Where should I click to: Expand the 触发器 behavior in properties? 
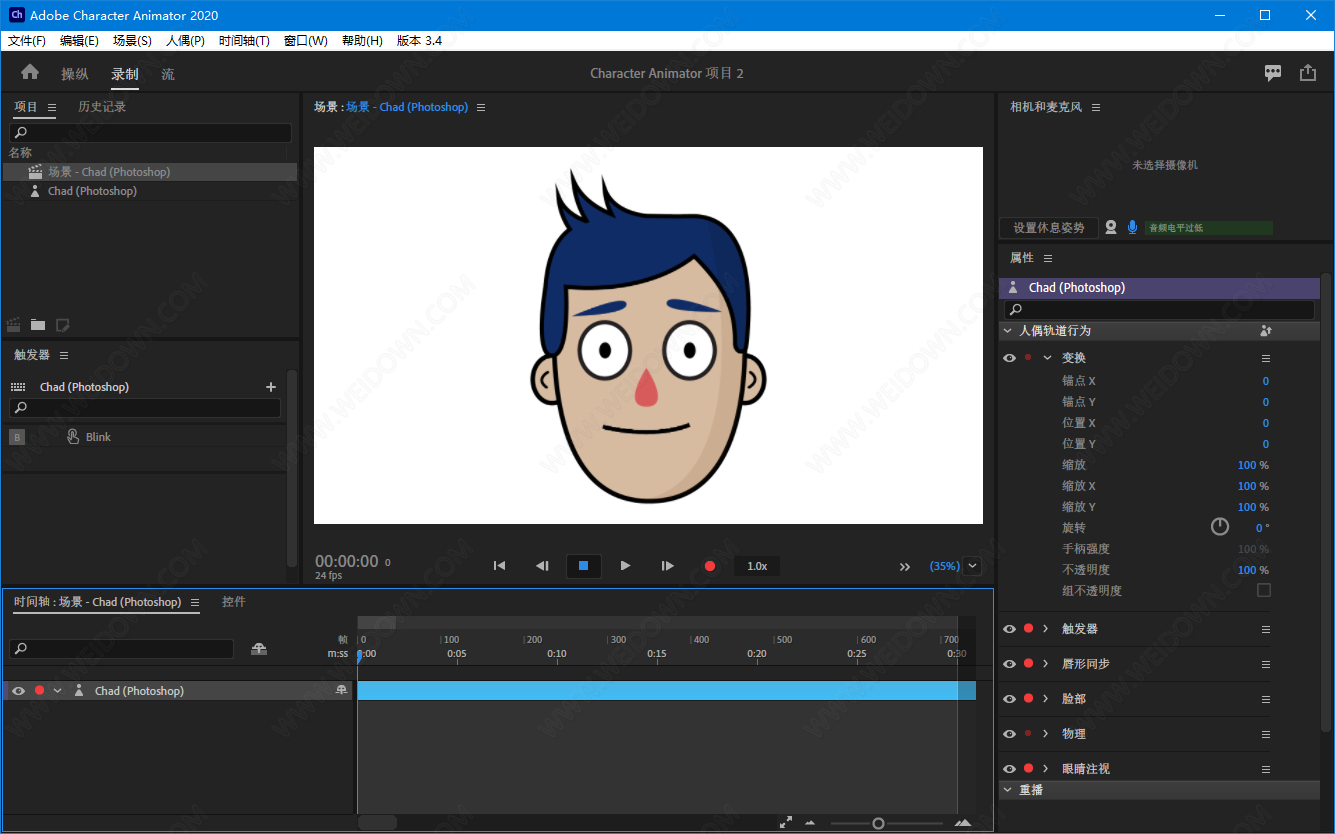[x=1046, y=629]
